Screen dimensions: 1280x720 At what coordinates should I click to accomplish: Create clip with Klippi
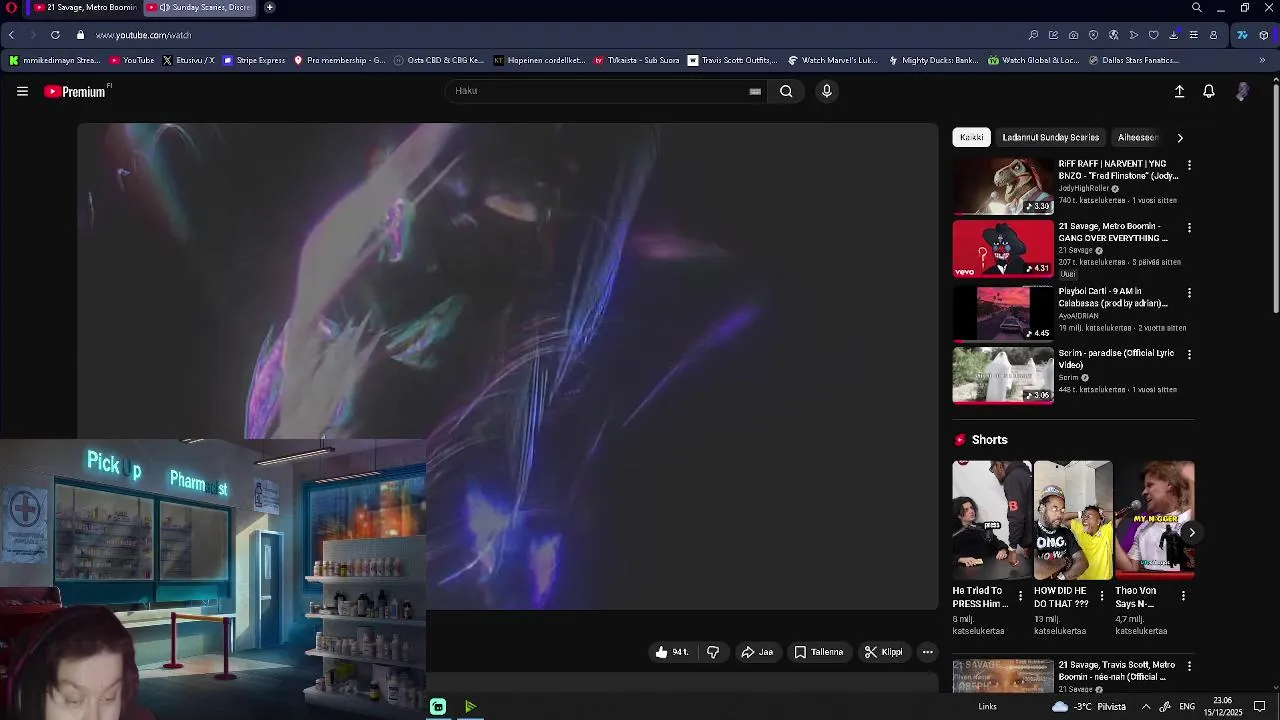884,652
